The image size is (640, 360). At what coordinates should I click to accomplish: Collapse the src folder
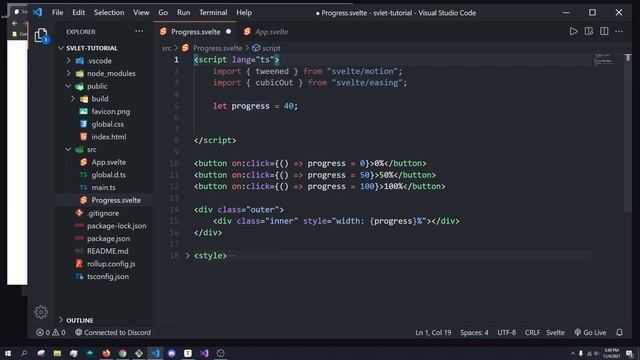coord(69,149)
